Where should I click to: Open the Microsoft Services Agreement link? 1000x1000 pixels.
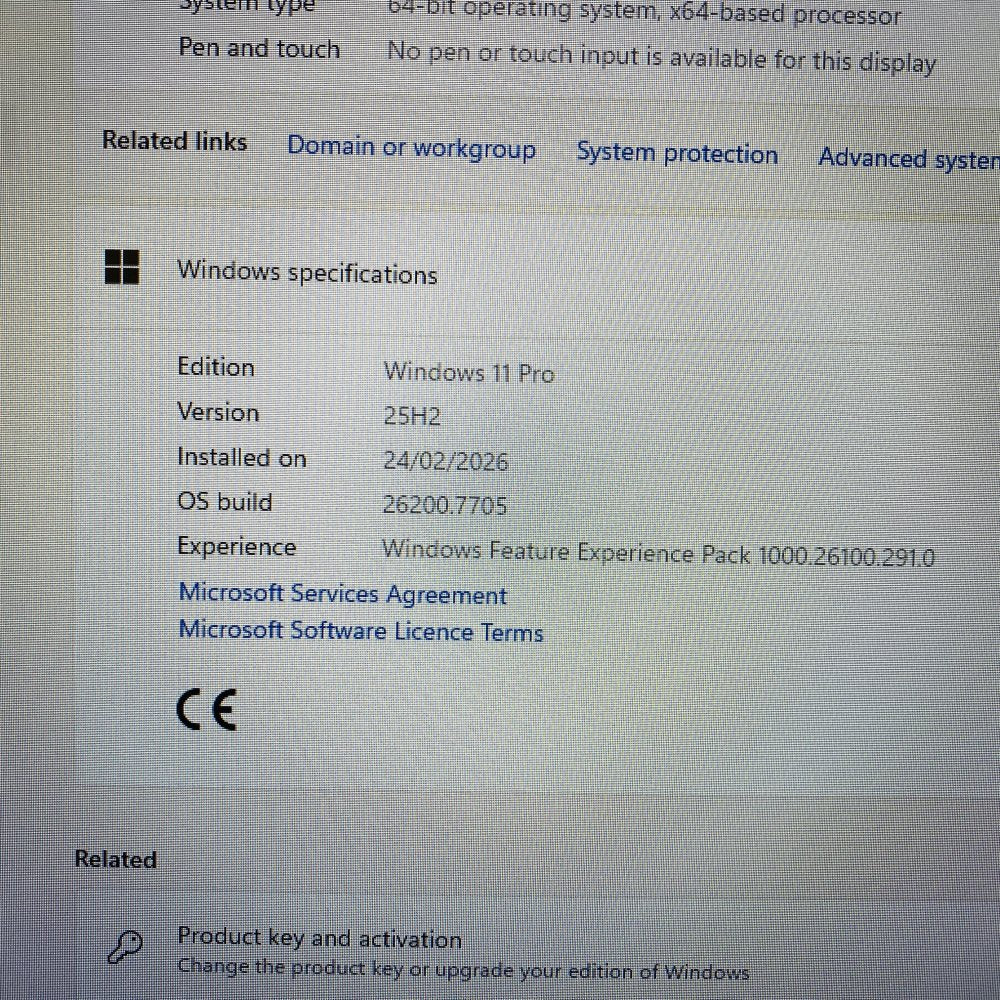(342, 594)
